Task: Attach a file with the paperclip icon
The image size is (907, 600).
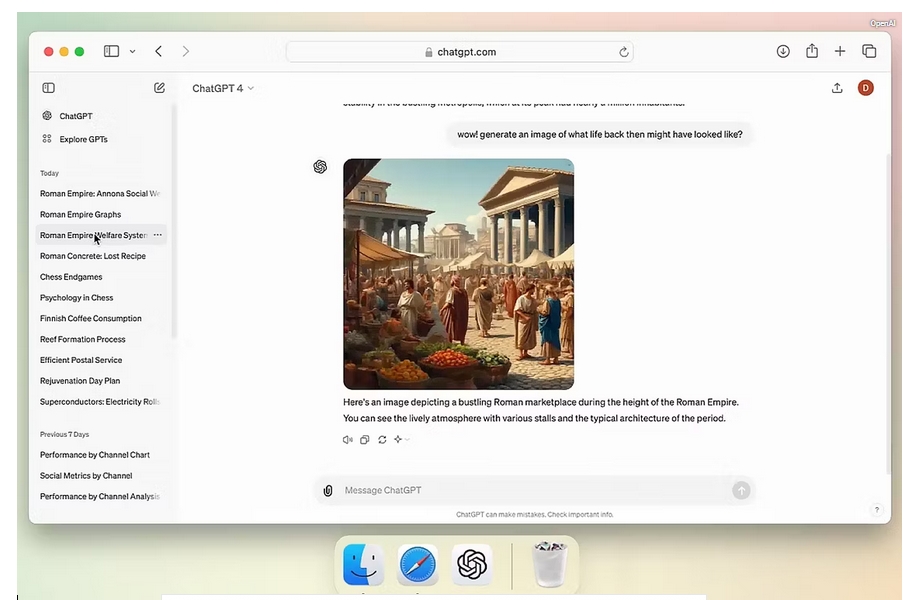Action: pos(328,491)
